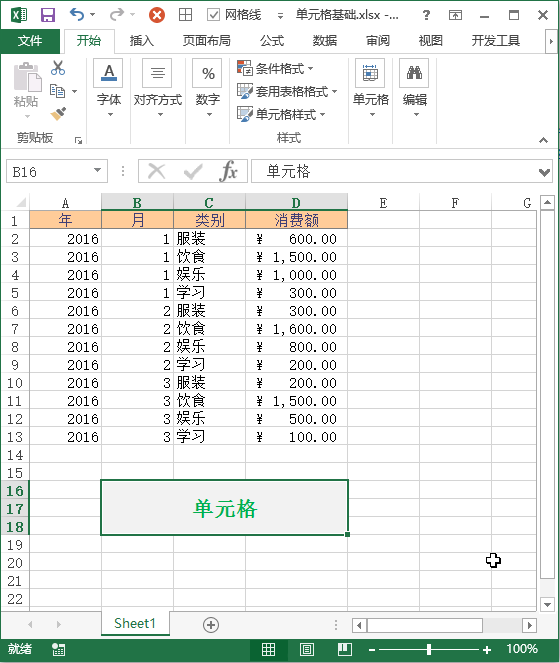Click the header cell 消费额

tap(296, 220)
